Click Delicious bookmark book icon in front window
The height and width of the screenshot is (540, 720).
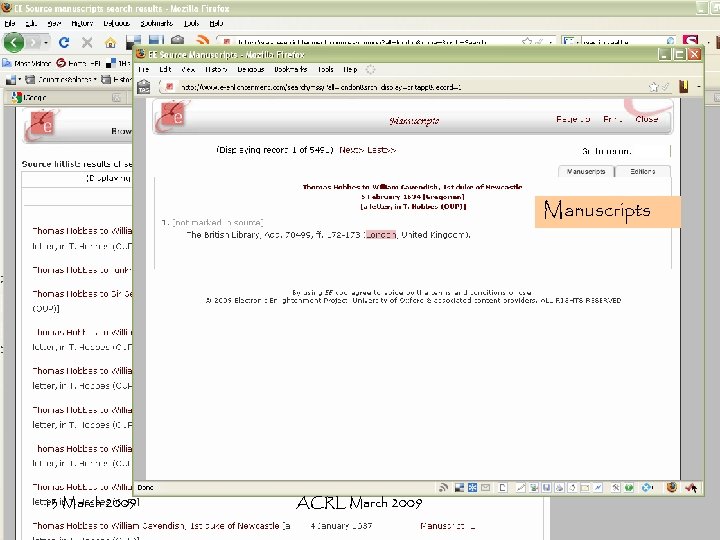point(684,86)
